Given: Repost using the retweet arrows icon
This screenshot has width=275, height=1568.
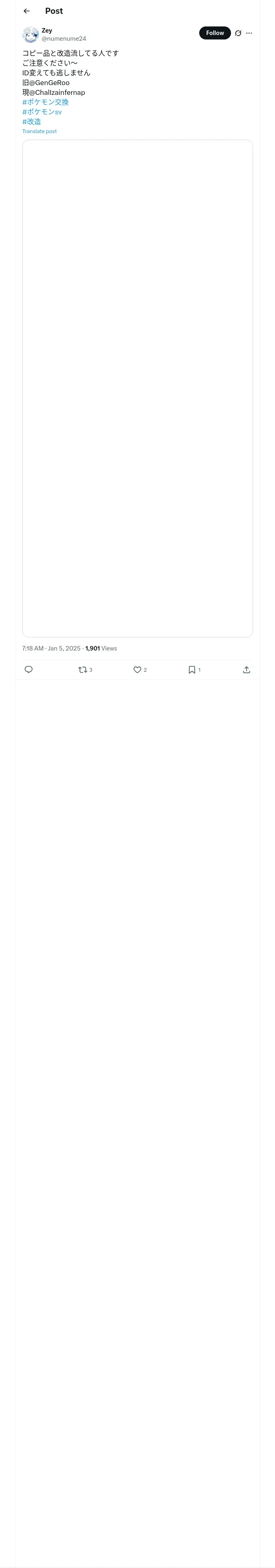Looking at the screenshot, I should click(x=83, y=670).
